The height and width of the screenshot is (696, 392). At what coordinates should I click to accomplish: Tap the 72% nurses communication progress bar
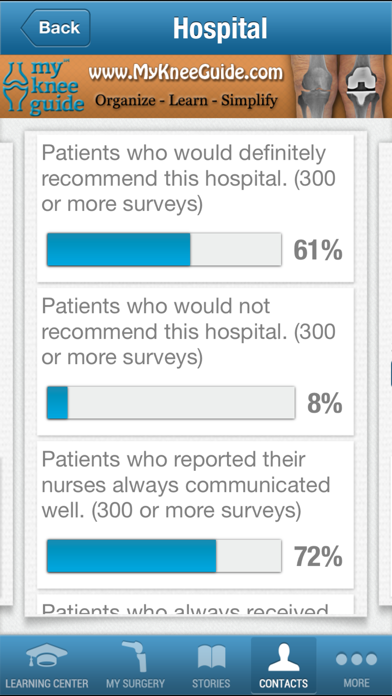tap(164, 556)
